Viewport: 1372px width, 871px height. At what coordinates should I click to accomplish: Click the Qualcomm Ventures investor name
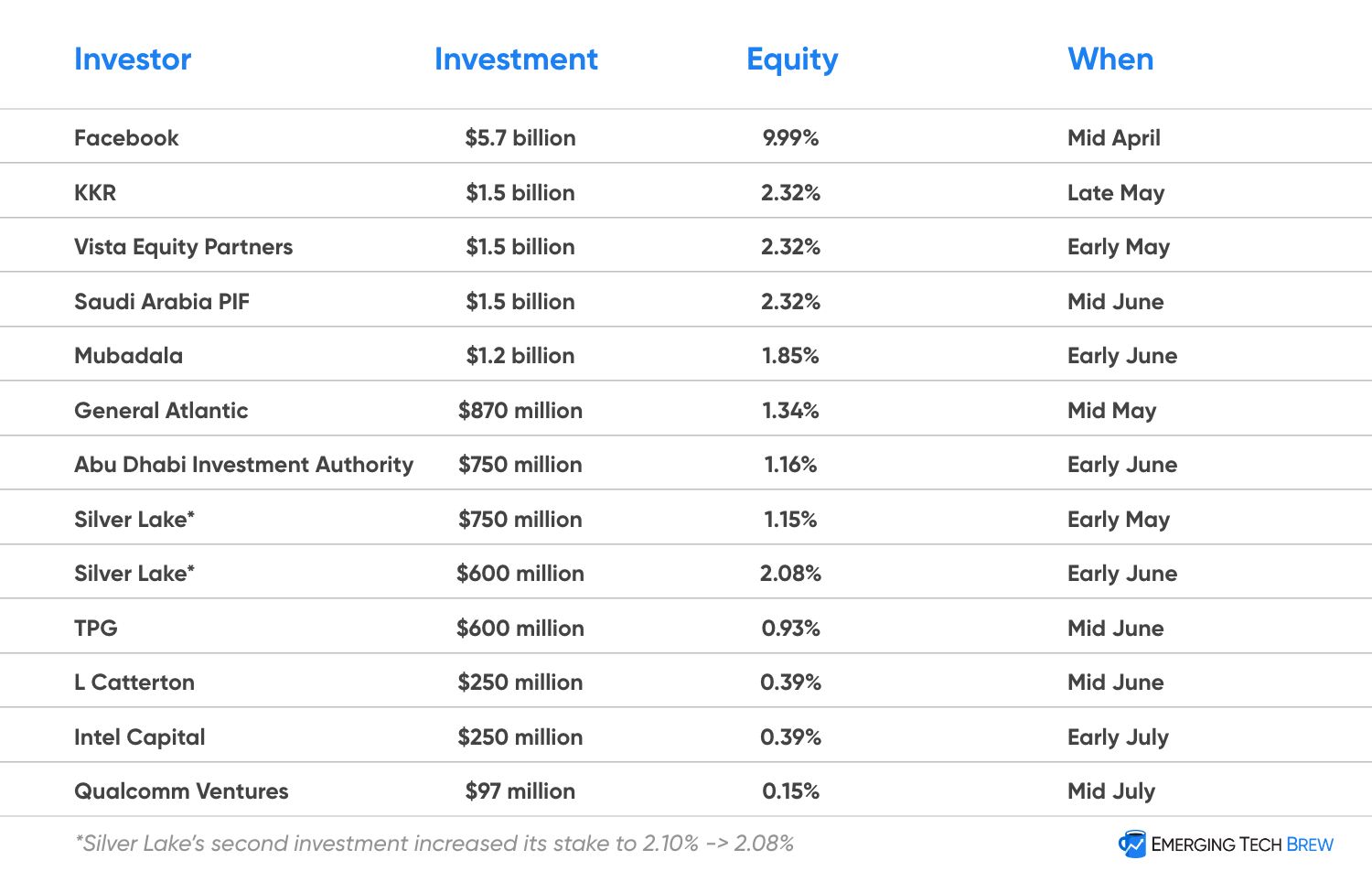click(x=181, y=791)
